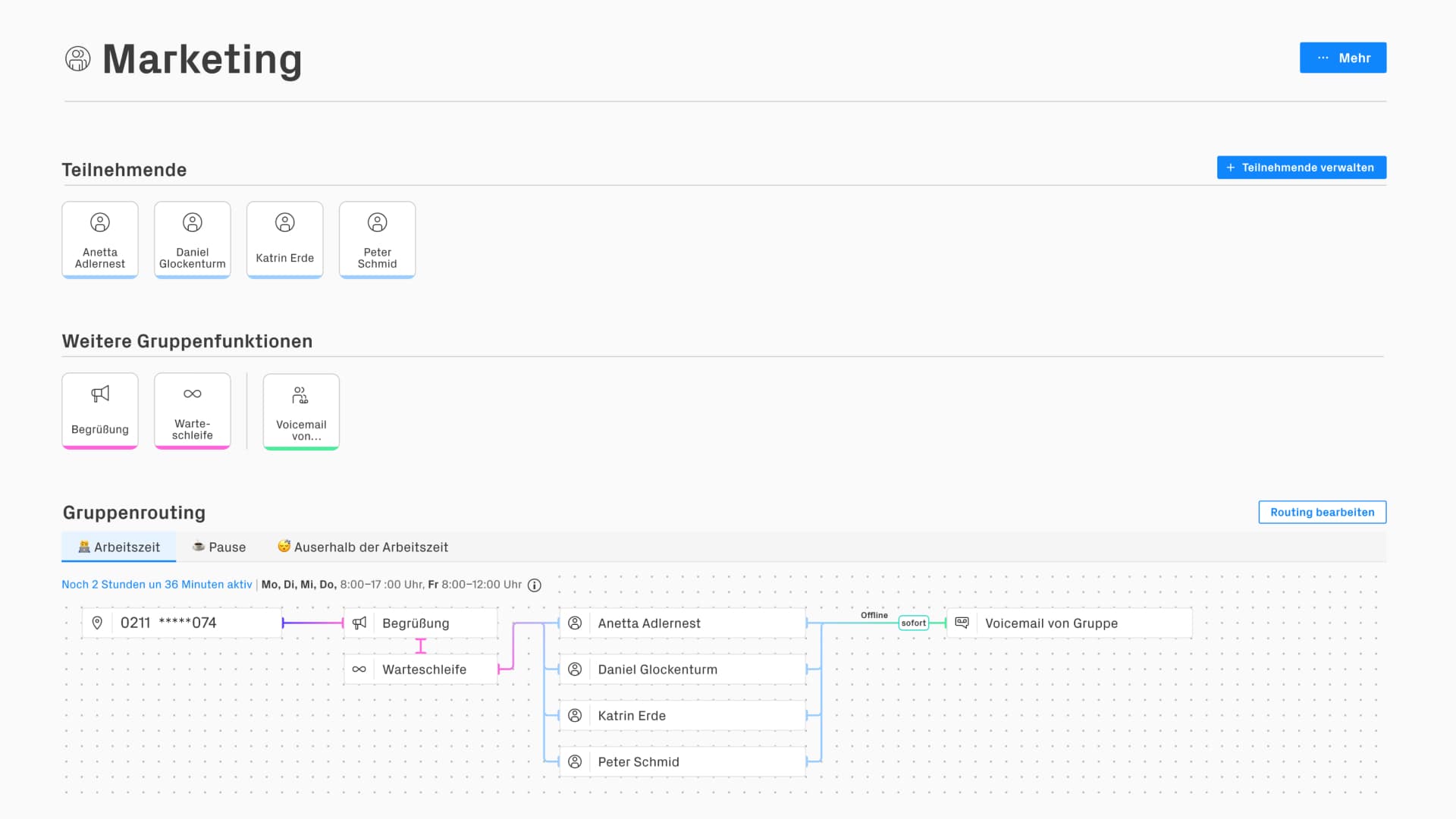Select Peter Schmid participant card
Screen dimensions: 1456x819
coord(378,240)
